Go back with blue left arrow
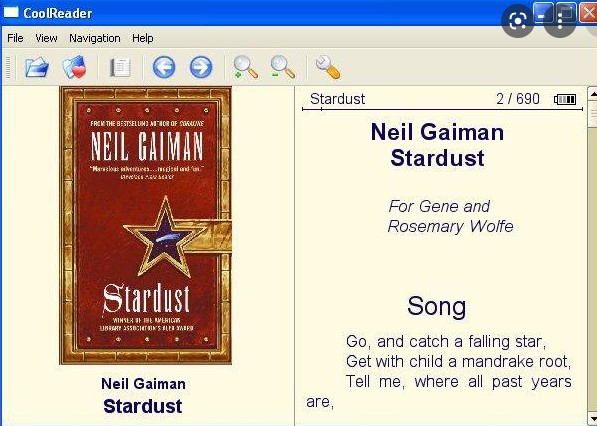This screenshot has width=597, height=426. [x=164, y=67]
